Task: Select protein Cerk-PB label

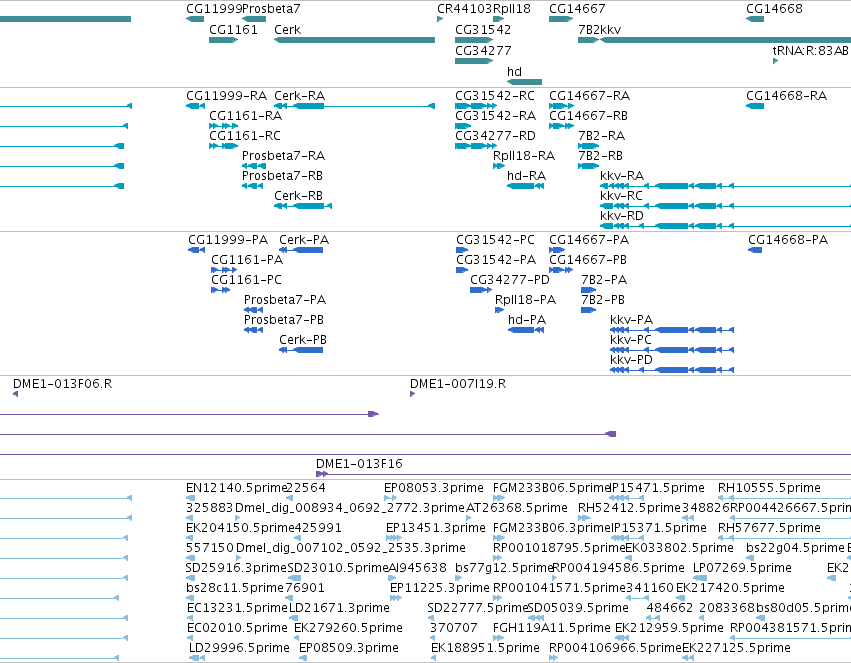Action: pos(303,340)
